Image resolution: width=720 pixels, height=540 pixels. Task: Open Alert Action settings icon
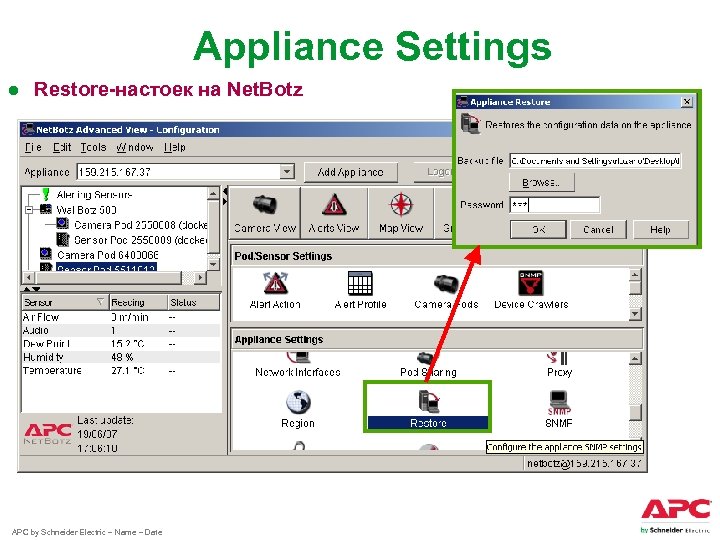coord(275,290)
